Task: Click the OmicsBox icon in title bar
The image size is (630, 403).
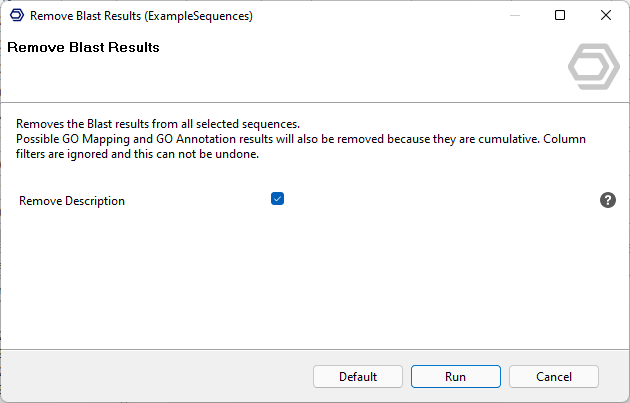Action: pos(16,16)
